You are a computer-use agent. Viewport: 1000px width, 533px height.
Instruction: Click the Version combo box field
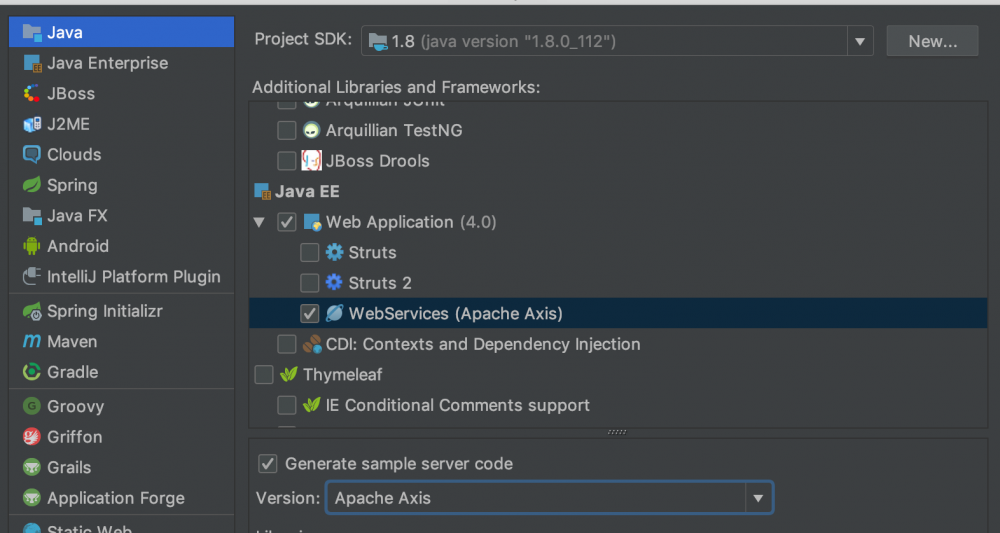pos(549,498)
